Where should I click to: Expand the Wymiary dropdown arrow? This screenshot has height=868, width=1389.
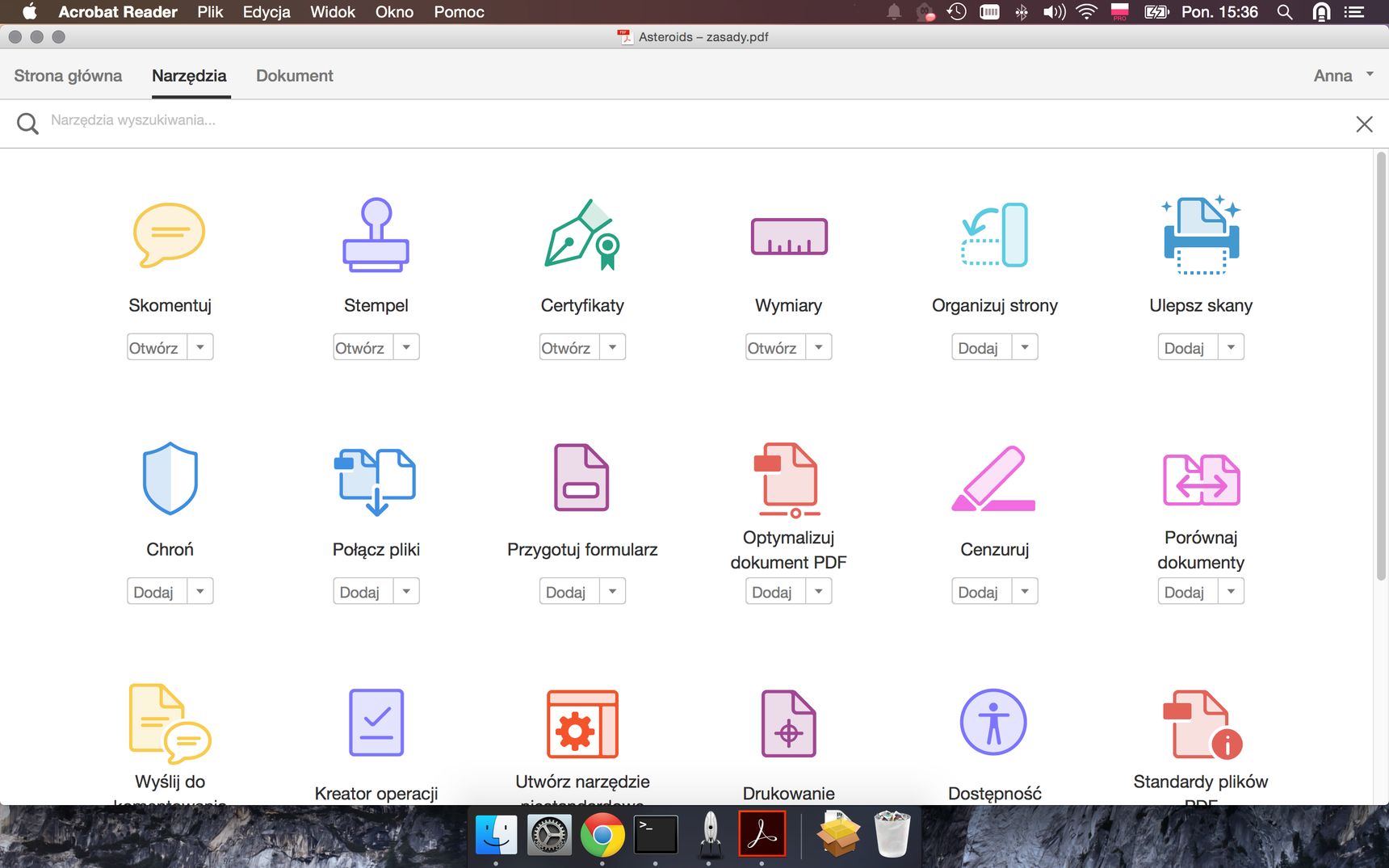coord(819,347)
